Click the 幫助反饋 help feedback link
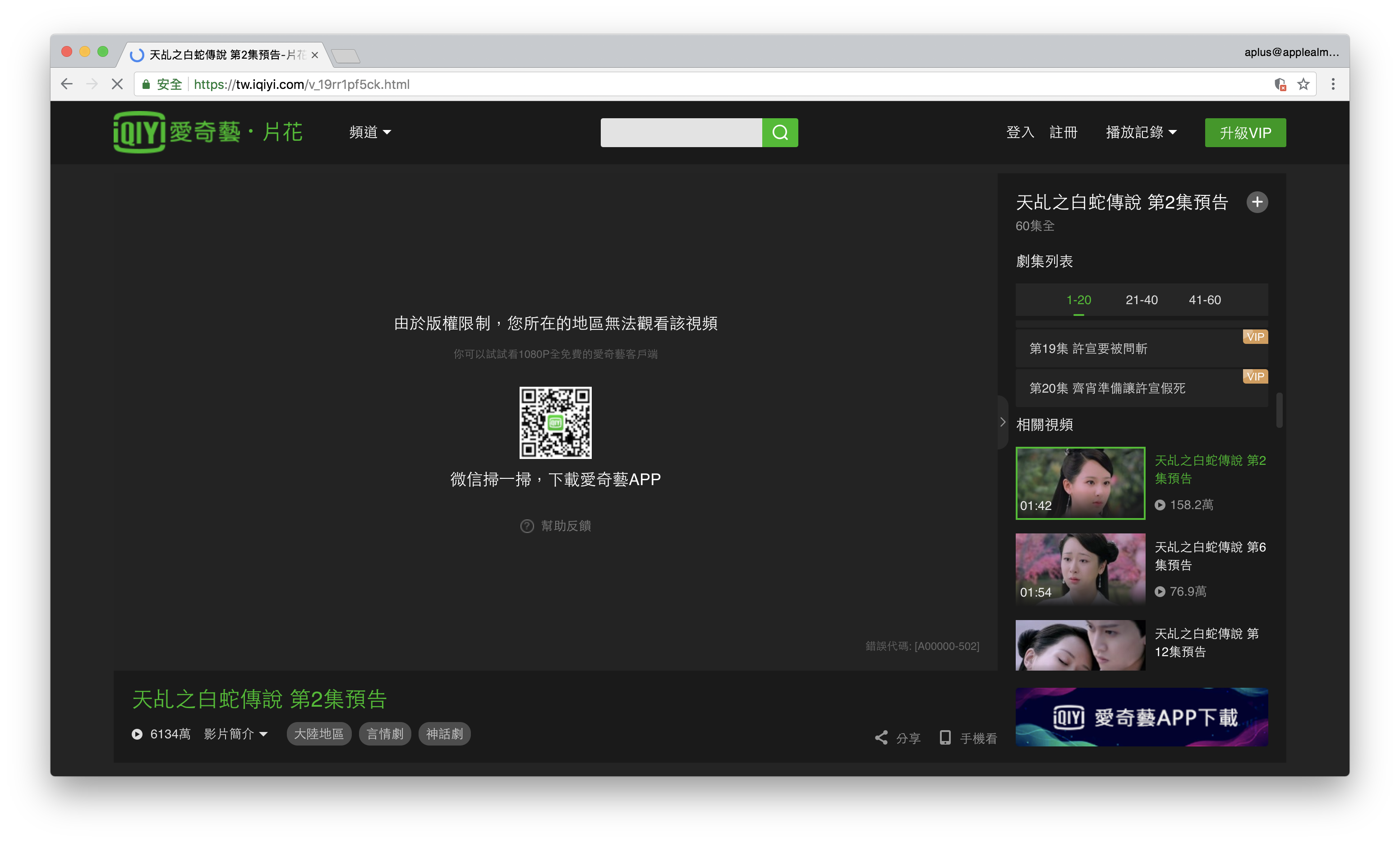Image resolution: width=1400 pixels, height=843 pixels. (566, 526)
